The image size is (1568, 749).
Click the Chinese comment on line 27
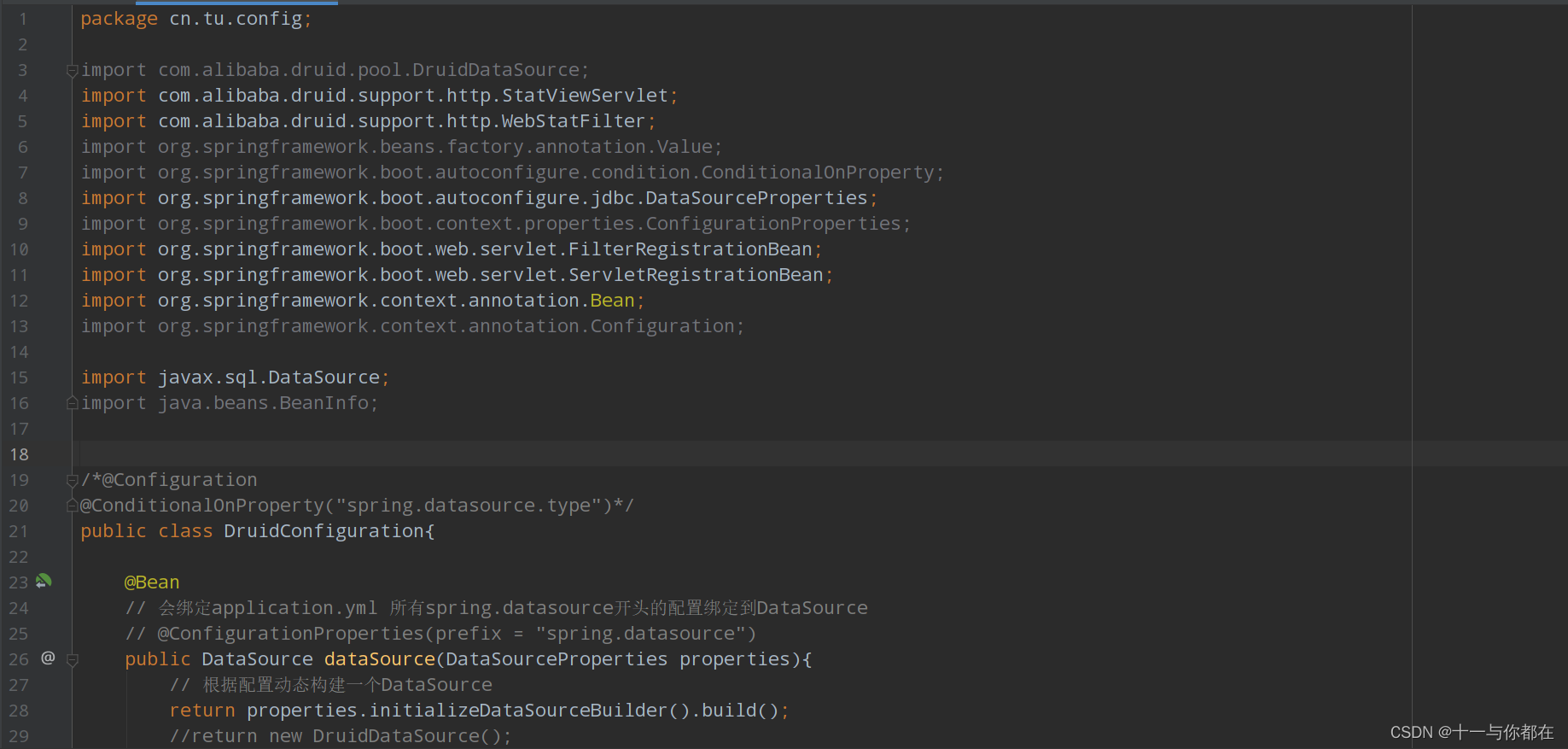click(x=330, y=685)
